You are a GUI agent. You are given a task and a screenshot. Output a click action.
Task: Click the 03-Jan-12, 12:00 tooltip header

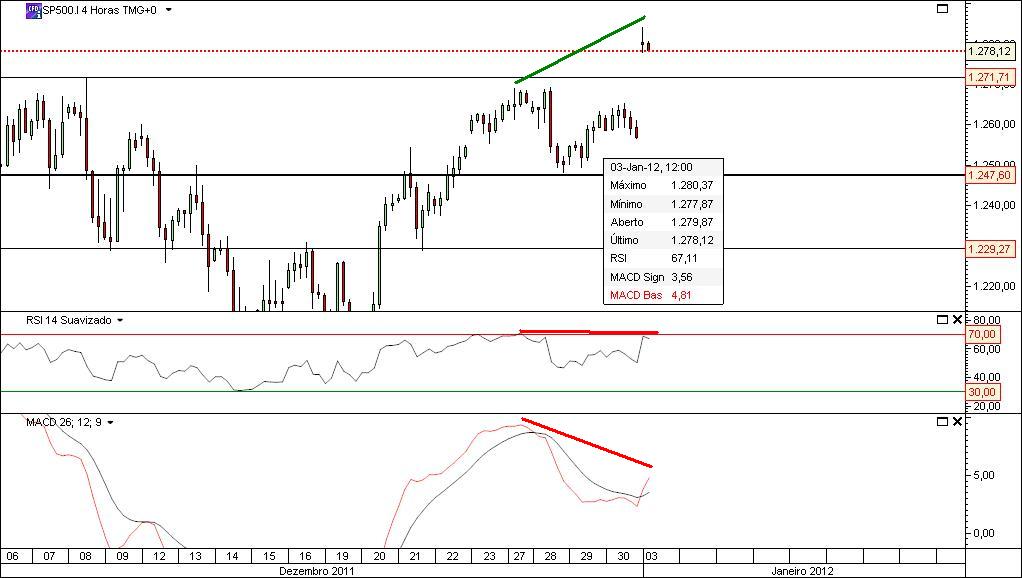650,167
